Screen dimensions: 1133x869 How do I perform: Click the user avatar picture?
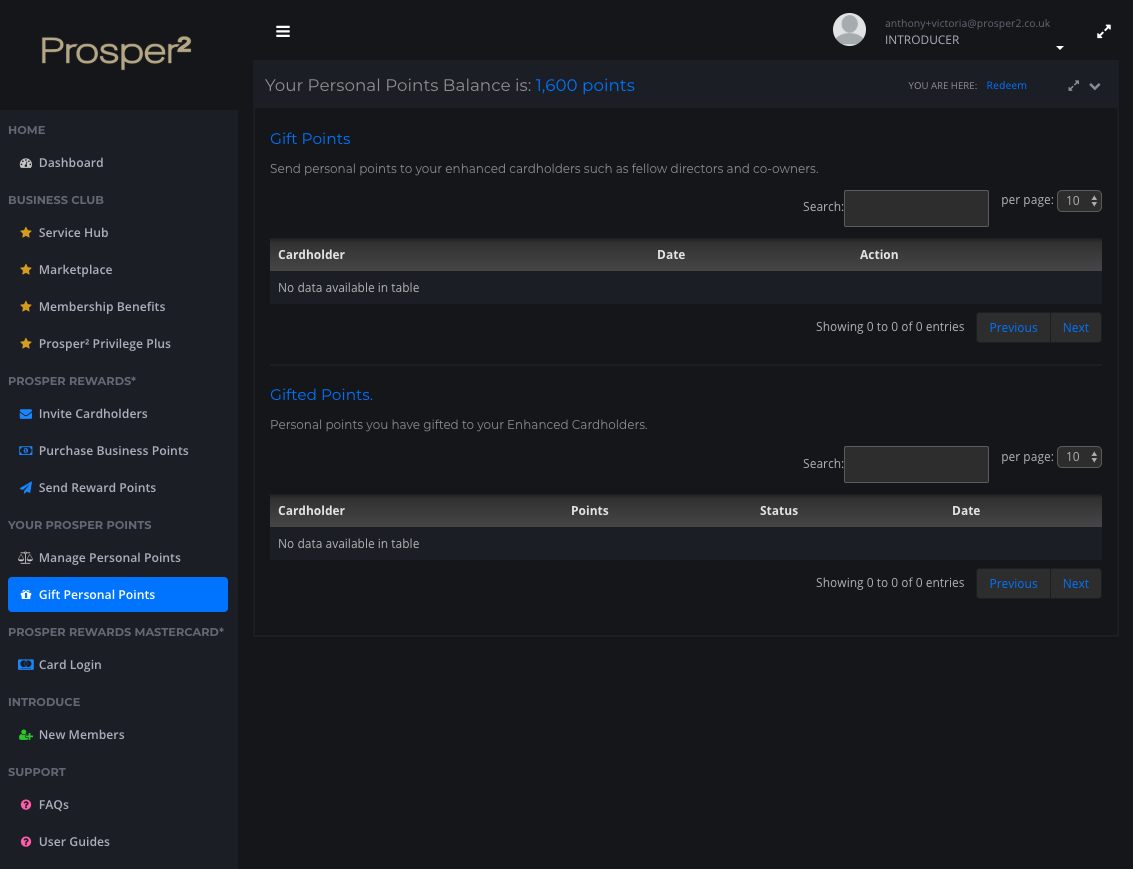(849, 30)
